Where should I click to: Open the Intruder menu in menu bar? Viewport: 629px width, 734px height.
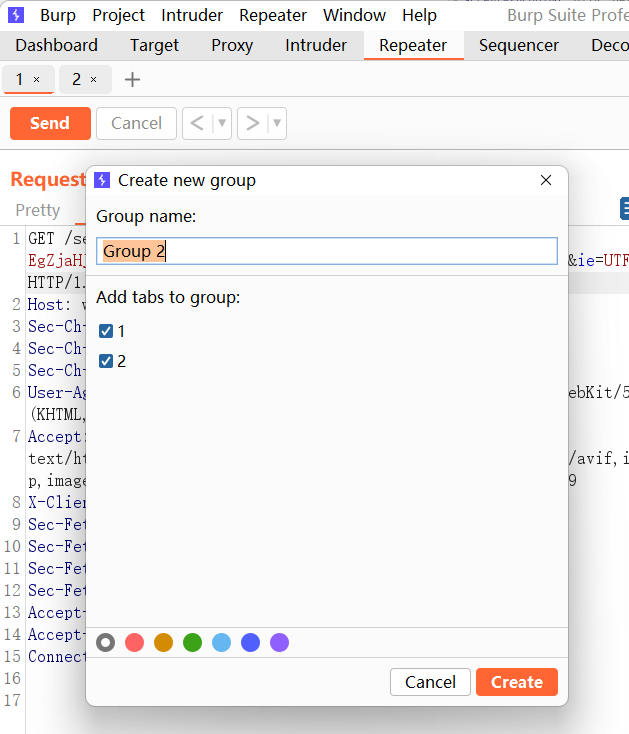[x=192, y=15]
